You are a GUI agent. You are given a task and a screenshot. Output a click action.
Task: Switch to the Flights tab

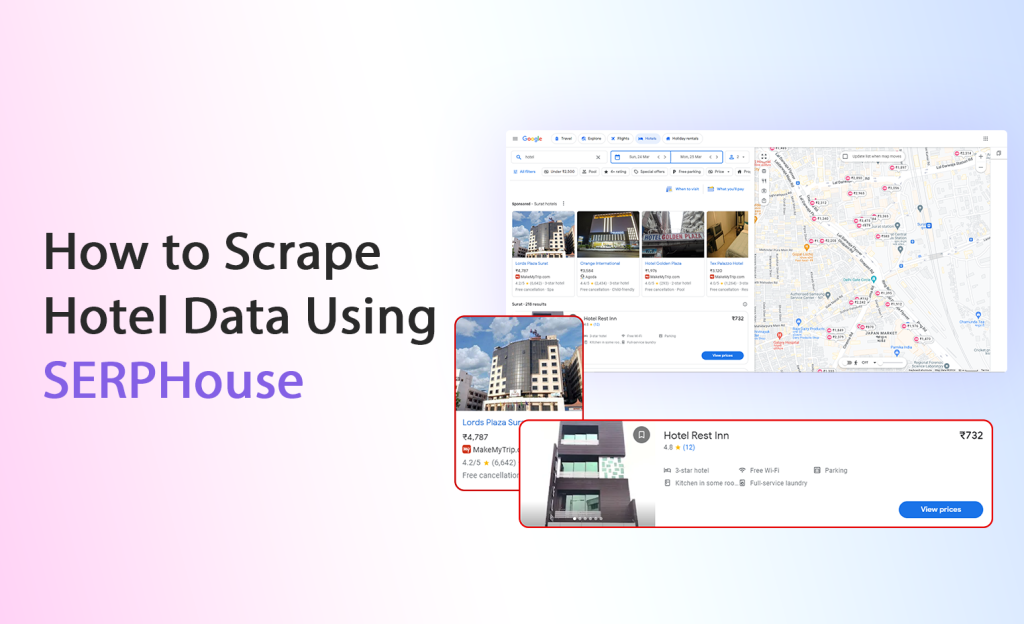[x=620, y=138]
